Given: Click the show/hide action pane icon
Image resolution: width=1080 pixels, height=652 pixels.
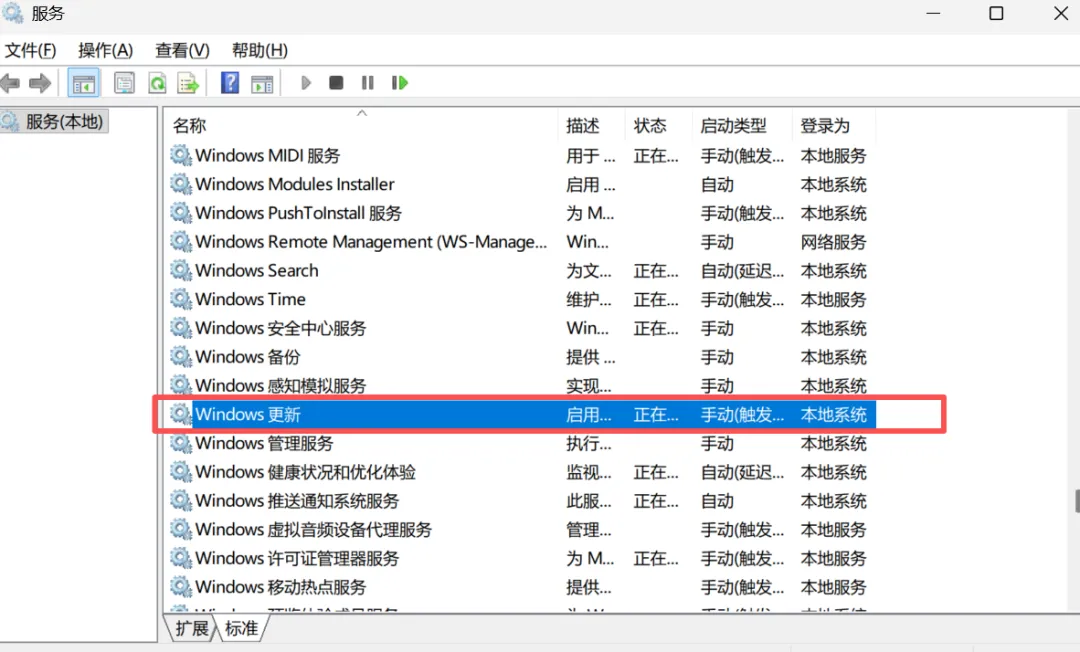Looking at the screenshot, I should [x=262, y=83].
